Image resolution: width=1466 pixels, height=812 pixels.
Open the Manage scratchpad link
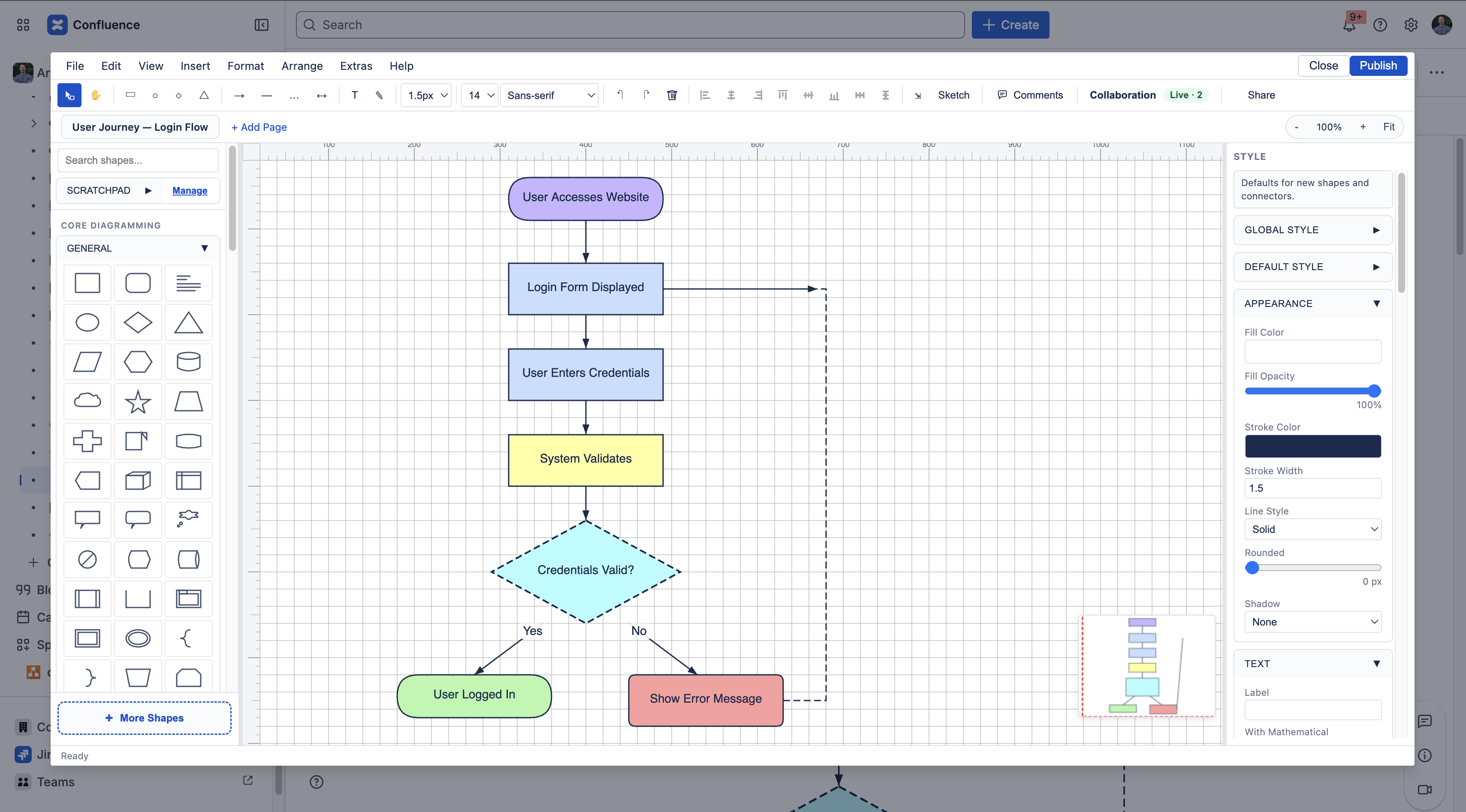click(190, 191)
